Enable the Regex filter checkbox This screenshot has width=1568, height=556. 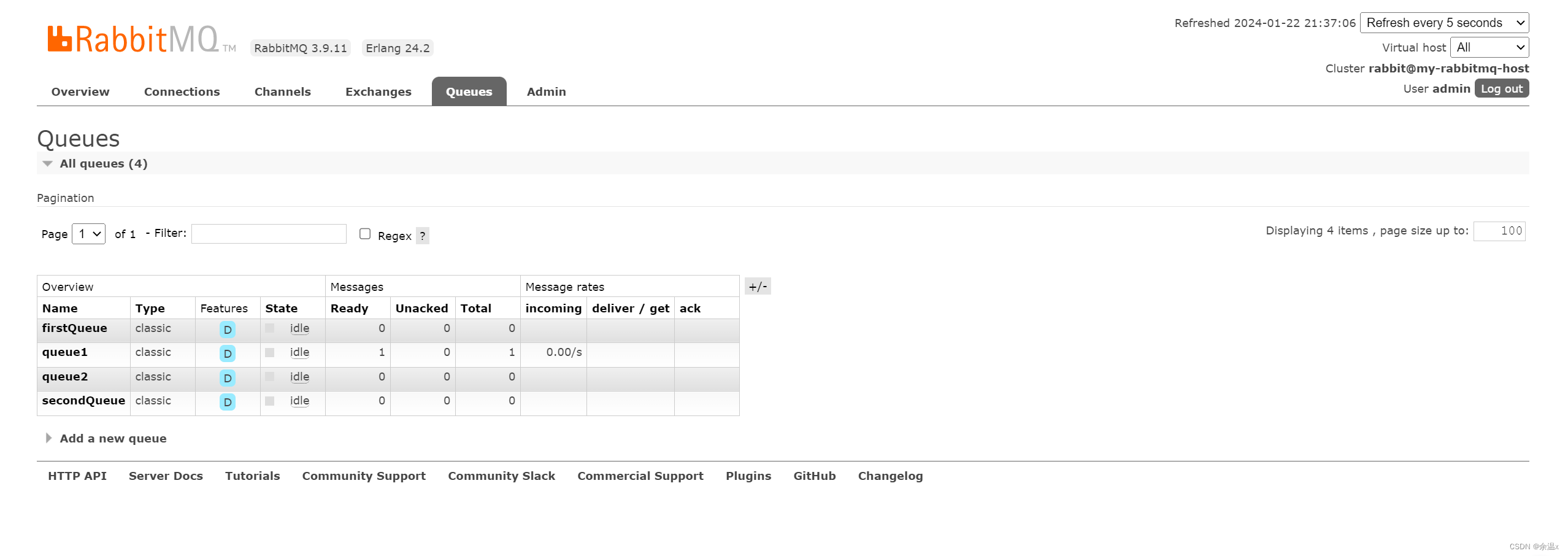tap(365, 234)
